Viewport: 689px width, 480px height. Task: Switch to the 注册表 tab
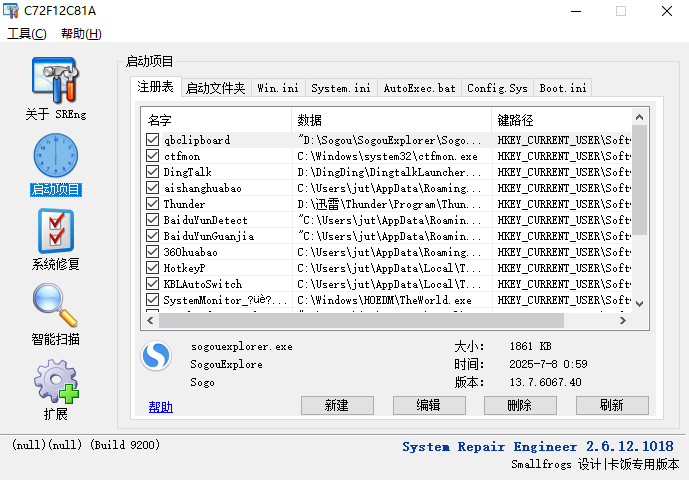coord(155,87)
